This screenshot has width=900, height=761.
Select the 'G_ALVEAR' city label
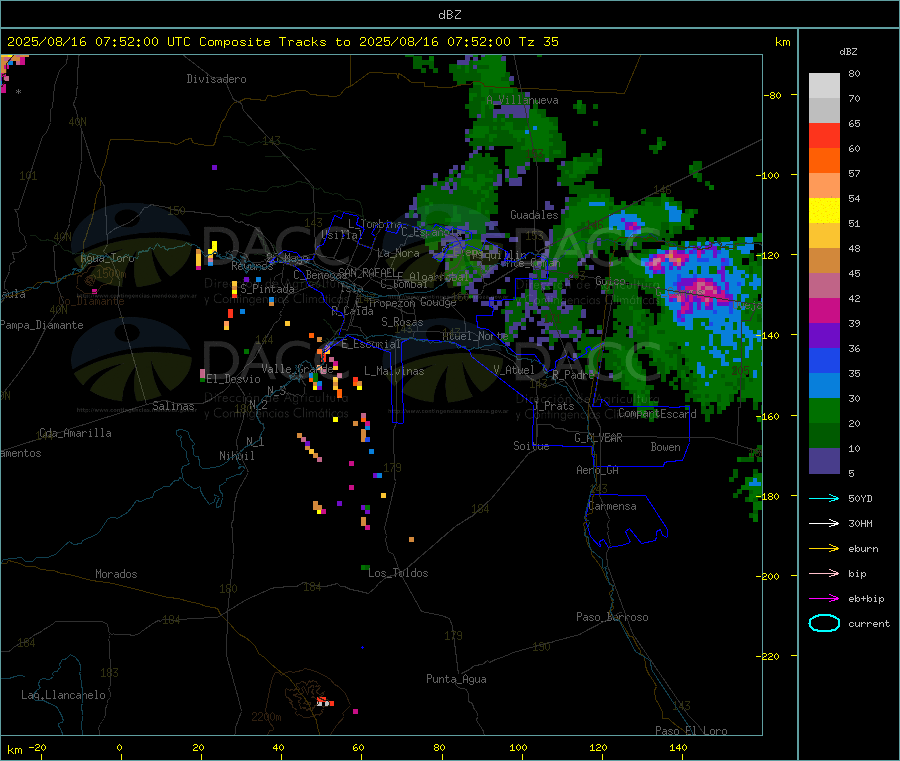[598, 438]
